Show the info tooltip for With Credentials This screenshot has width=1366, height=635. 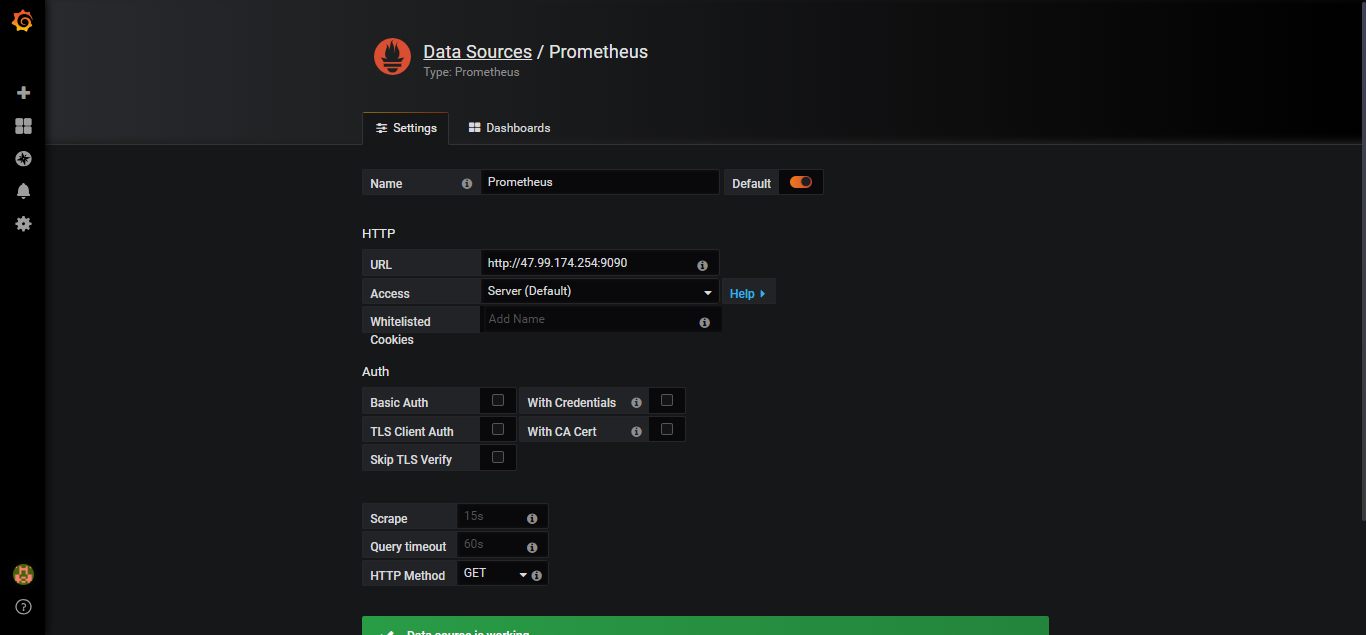[x=636, y=403]
